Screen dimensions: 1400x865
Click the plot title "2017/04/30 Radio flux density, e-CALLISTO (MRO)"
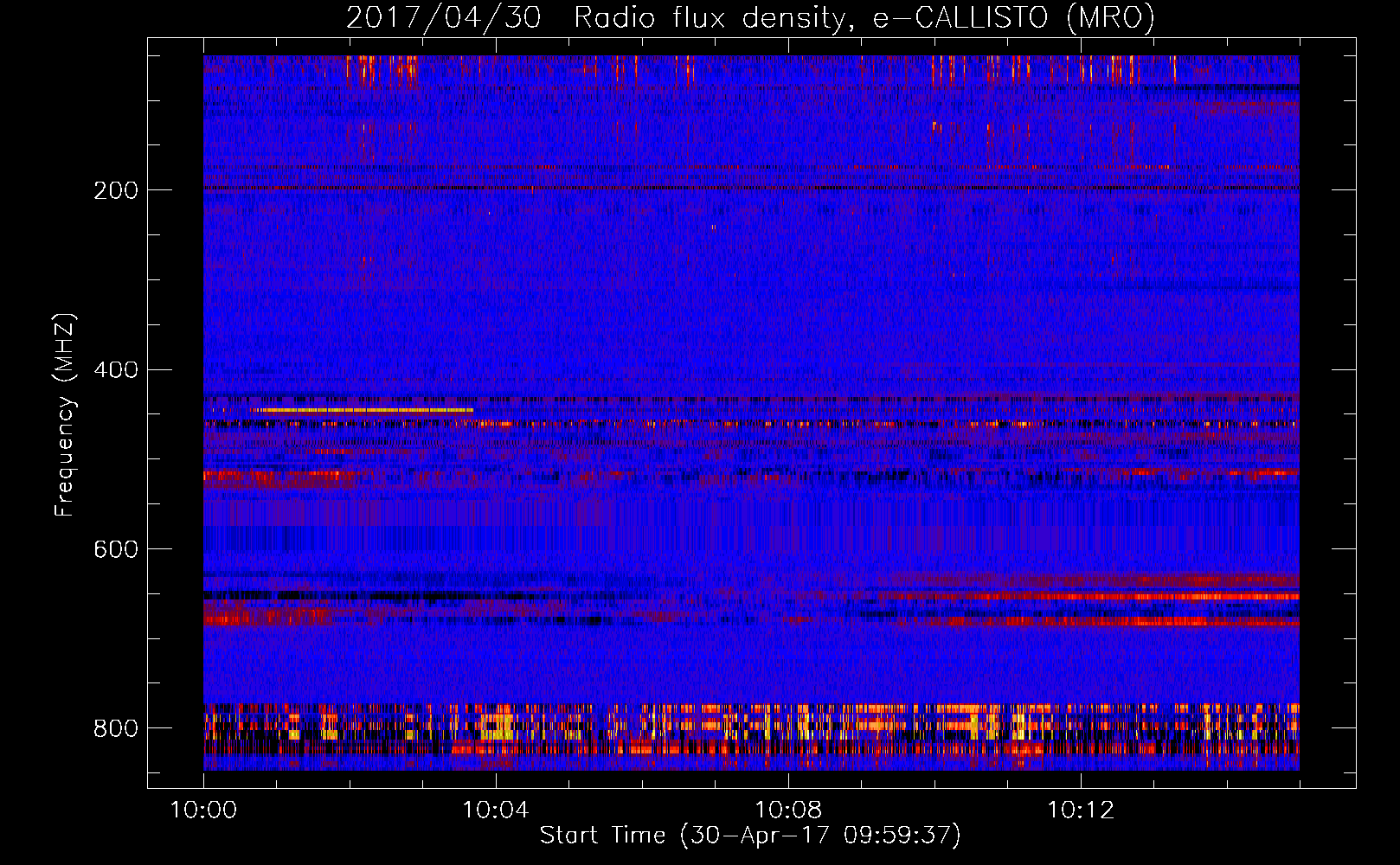coord(750,17)
